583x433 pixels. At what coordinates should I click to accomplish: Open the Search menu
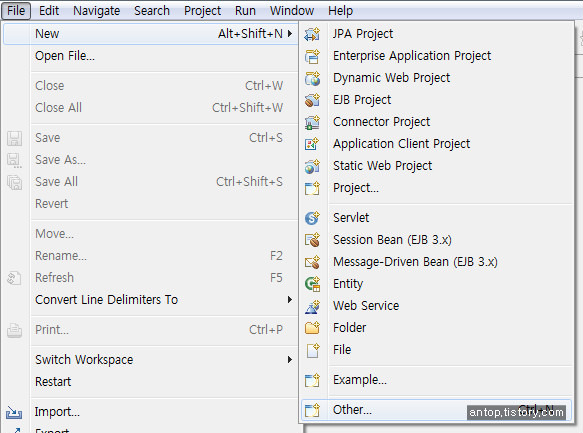pyautogui.click(x=152, y=10)
